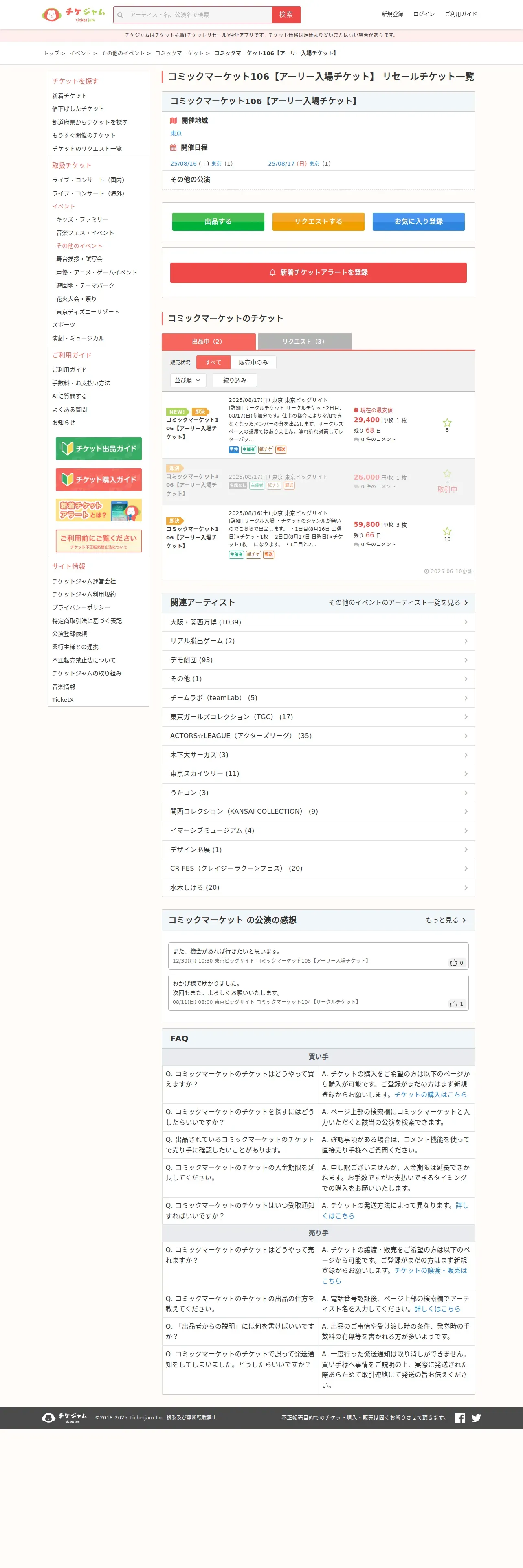Open 詳しくはこちら link in seller FAQ
This screenshot has width=523, height=1568.
point(437,1309)
